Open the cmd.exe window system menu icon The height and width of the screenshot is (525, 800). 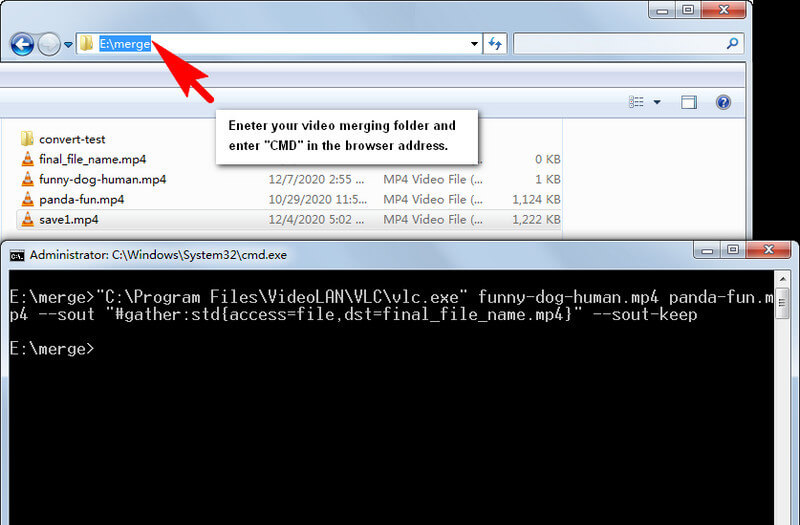coord(17,255)
